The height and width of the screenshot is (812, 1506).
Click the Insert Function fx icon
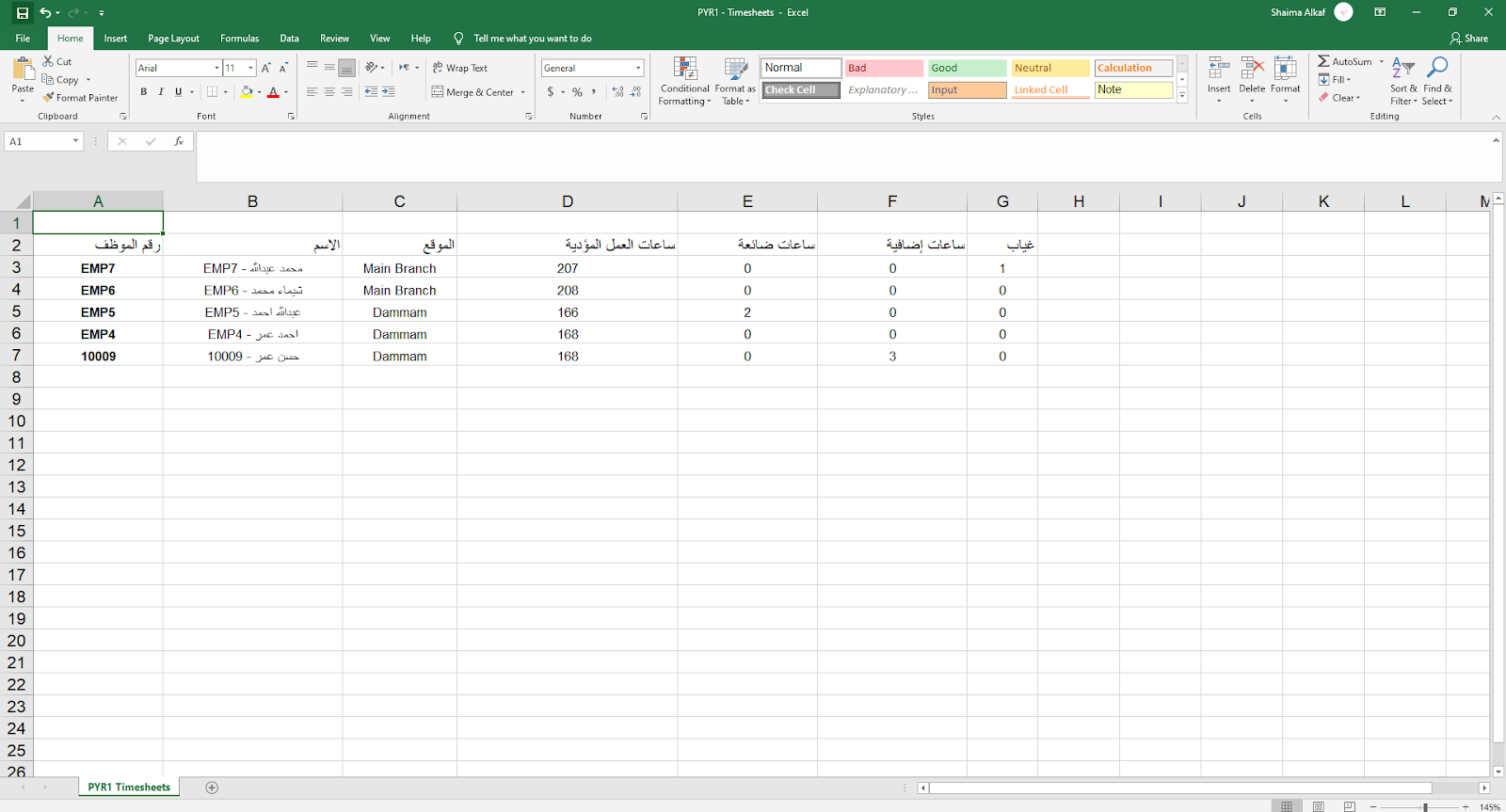(x=179, y=141)
